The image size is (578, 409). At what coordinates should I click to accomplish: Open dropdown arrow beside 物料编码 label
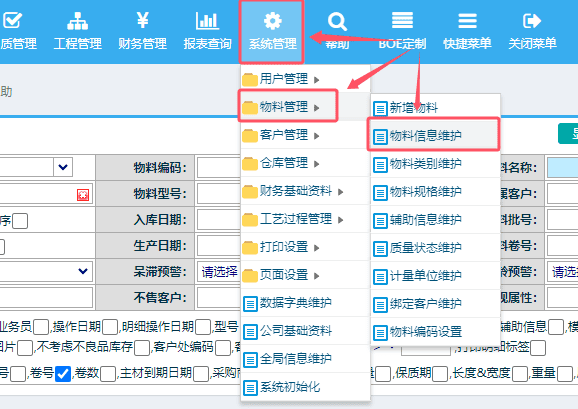(x=63, y=167)
